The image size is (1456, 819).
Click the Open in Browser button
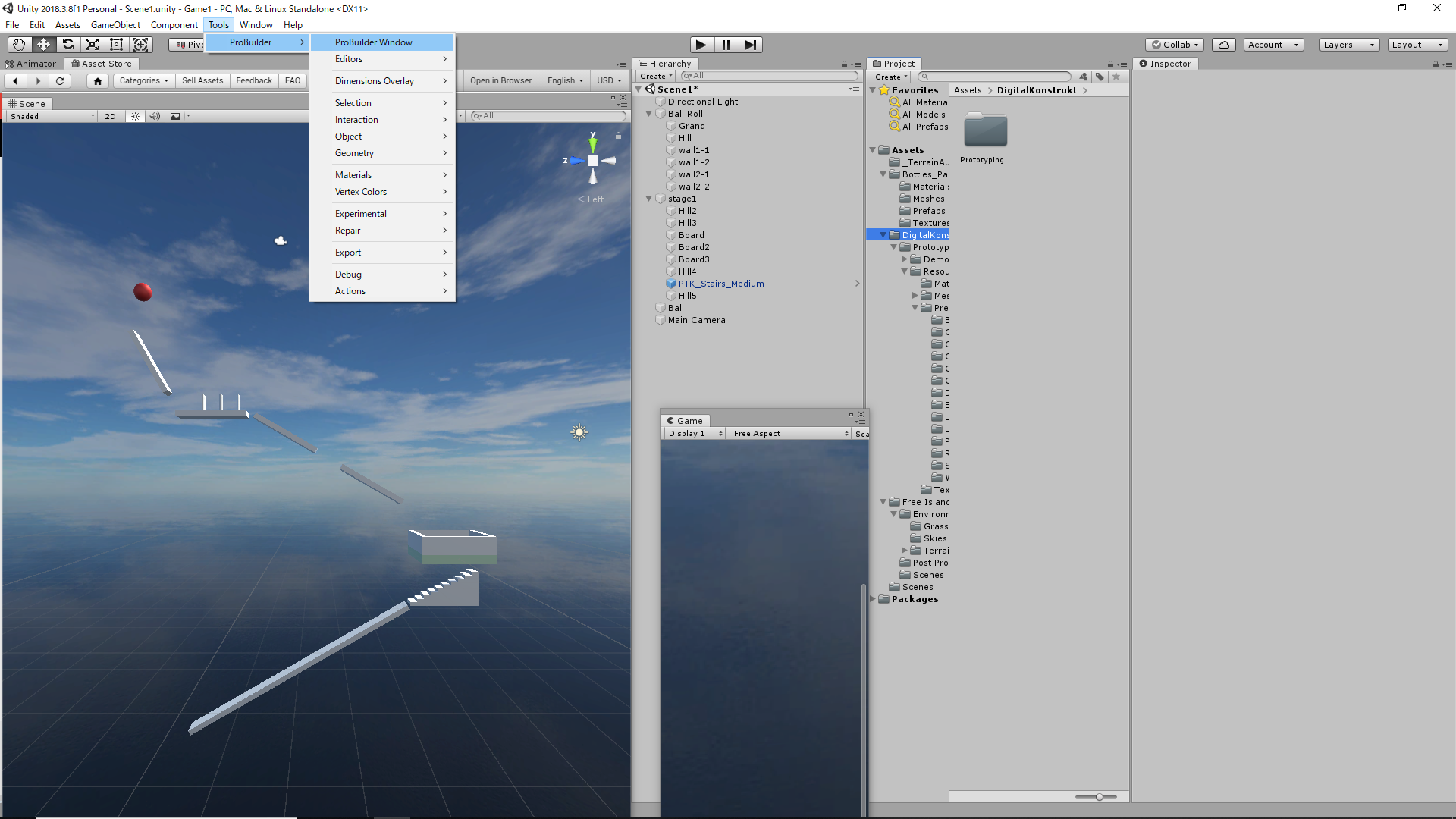pyautogui.click(x=500, y=80)
